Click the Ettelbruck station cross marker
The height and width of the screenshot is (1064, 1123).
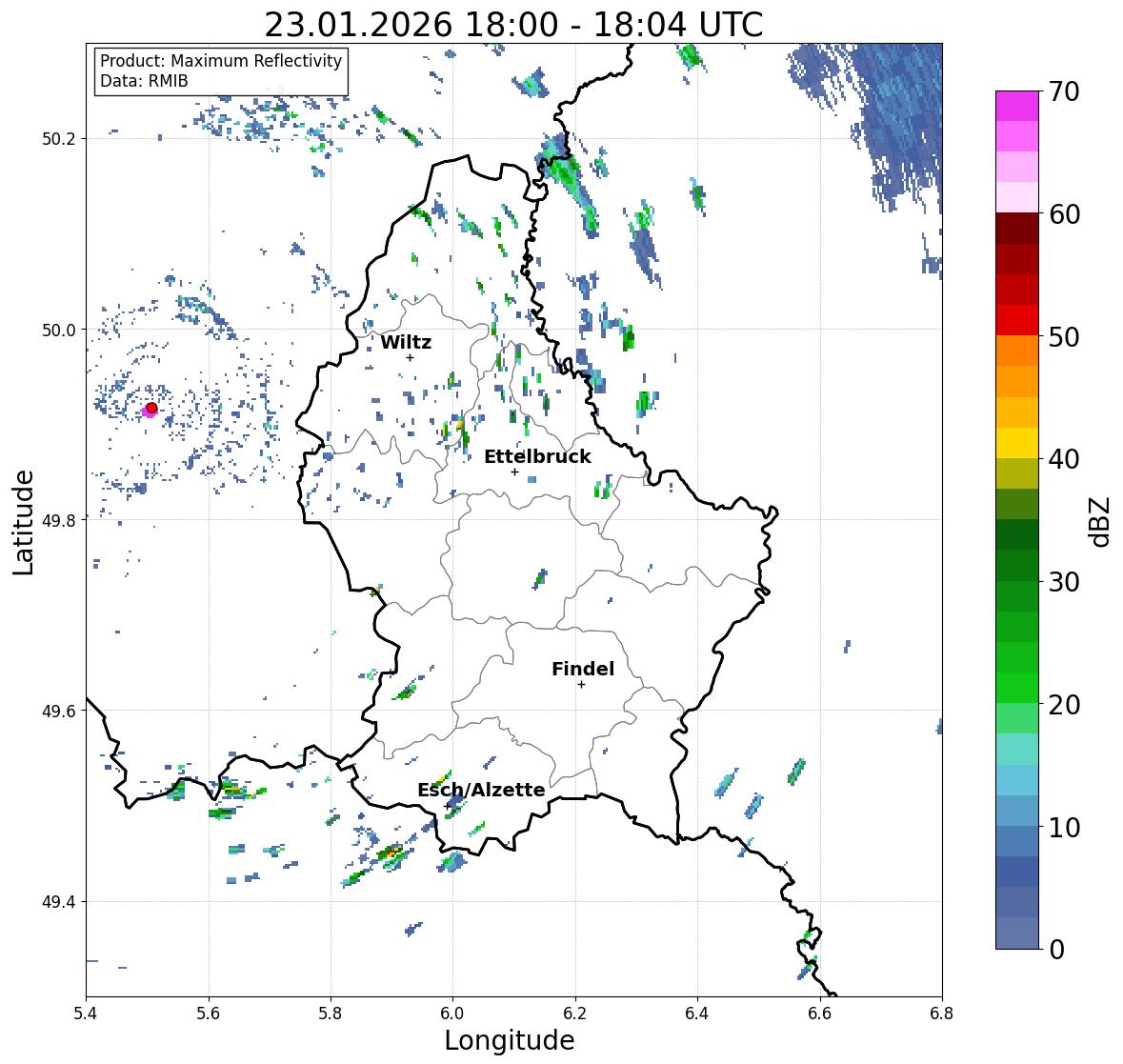pos(514,472)
